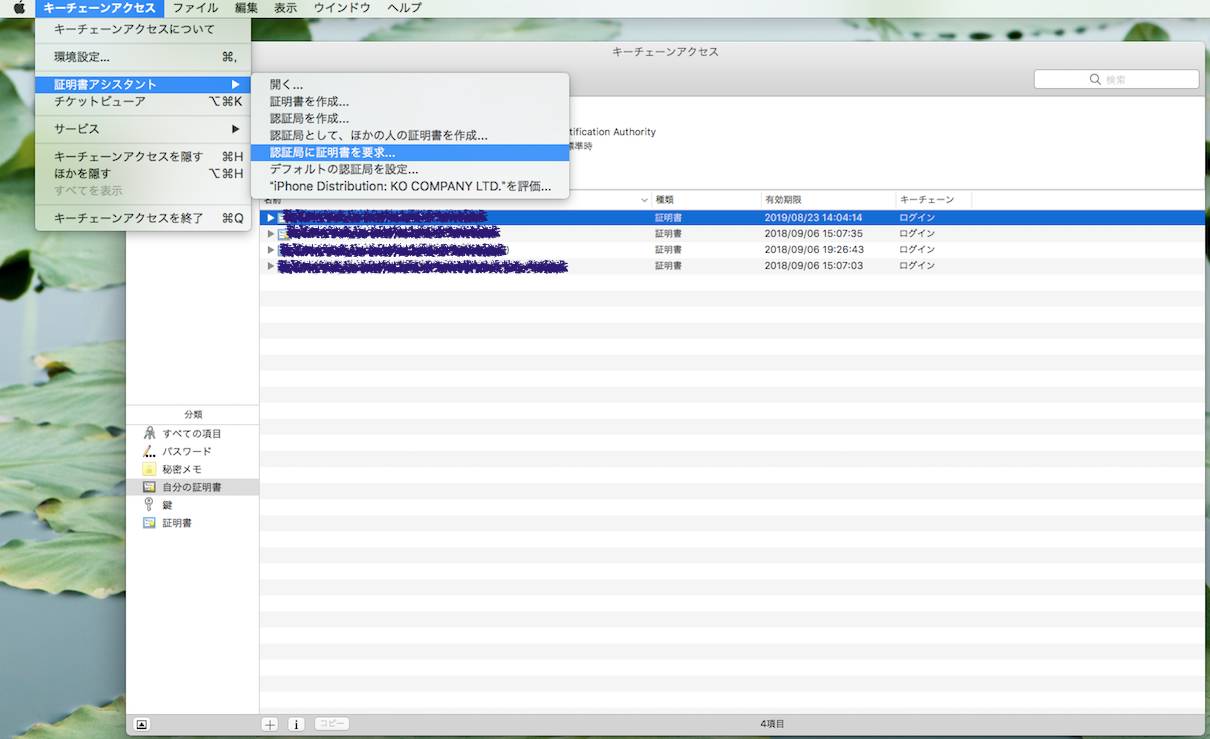Image resolution: width=1210 pixels, height=739 pixels.
Task: Open the ヘルプ menu
Action: [x=404, y=8]
